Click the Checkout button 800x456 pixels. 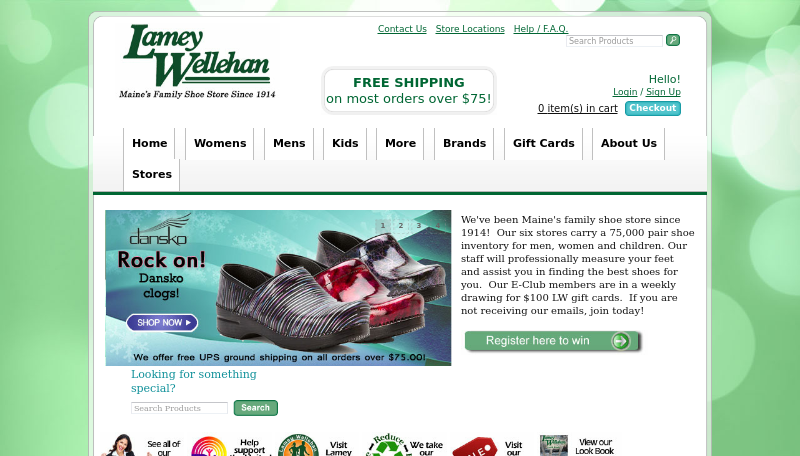pos(653,108)
